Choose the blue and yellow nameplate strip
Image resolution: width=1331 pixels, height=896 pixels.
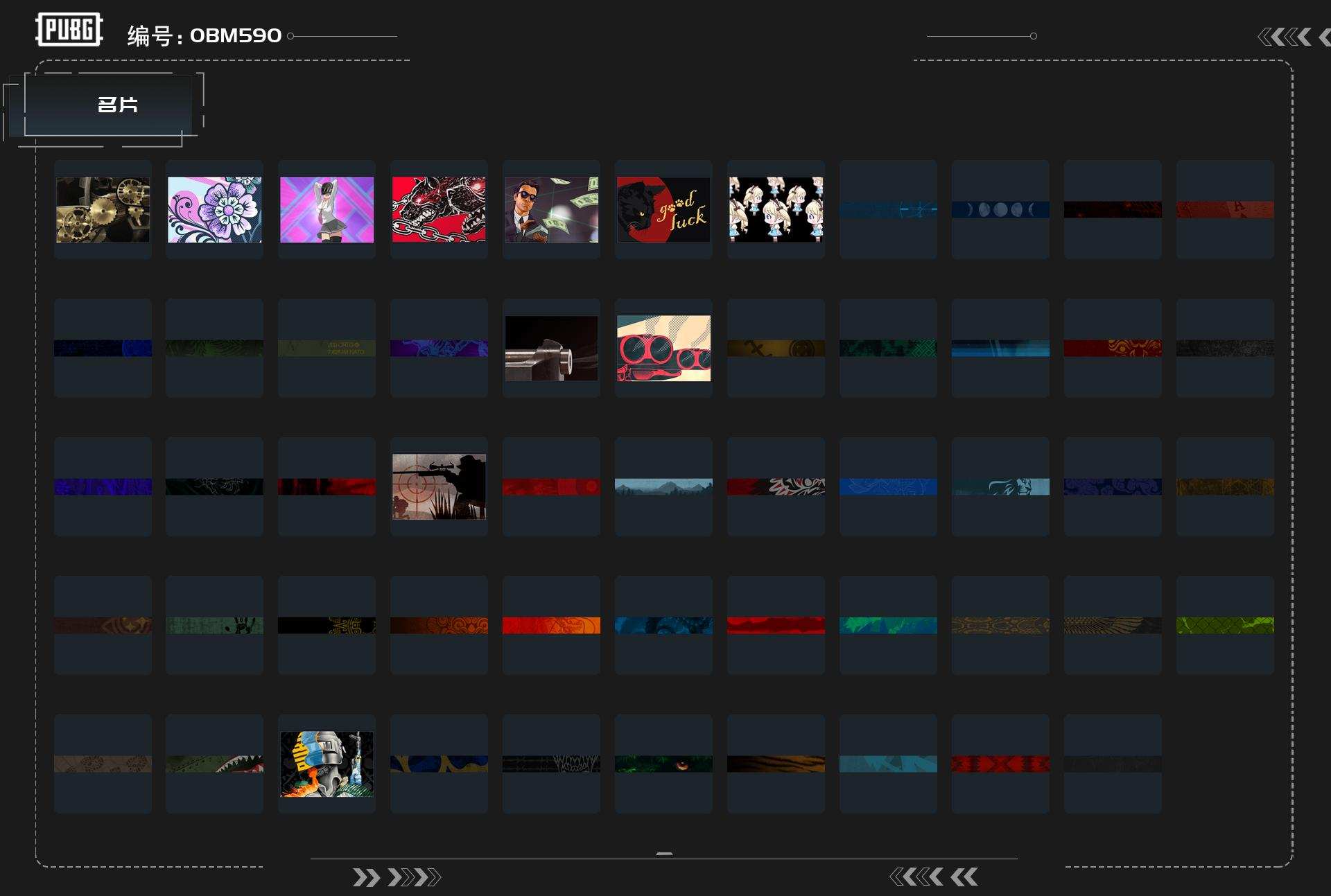point(439,764)
